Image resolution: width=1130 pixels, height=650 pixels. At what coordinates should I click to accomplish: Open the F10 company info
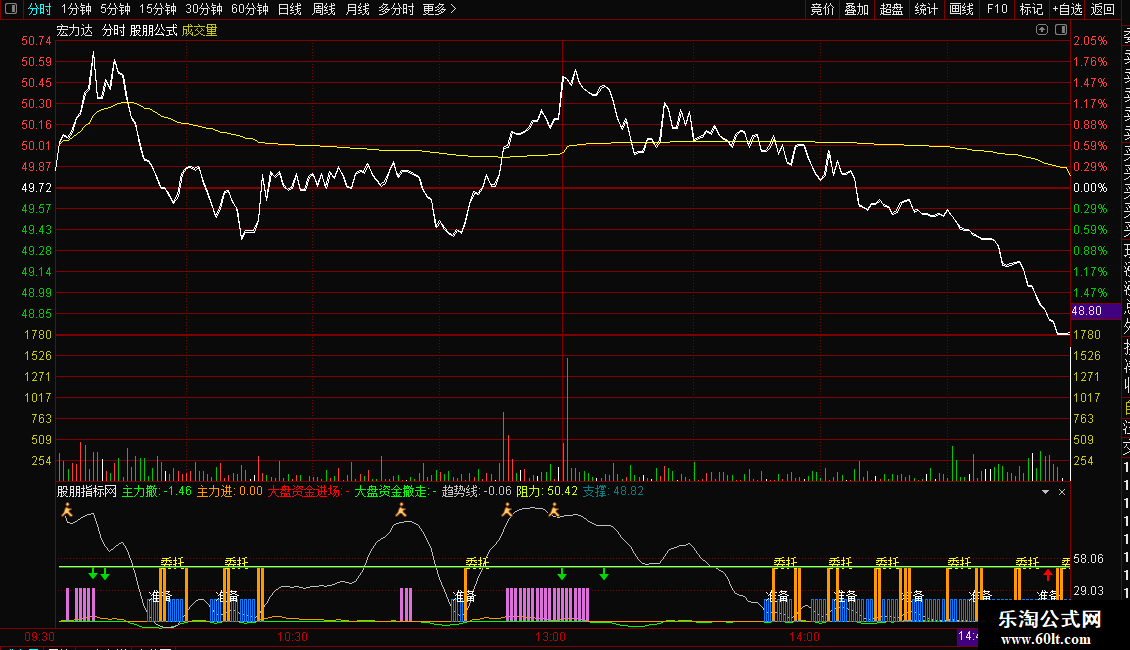tap(997, 9)
